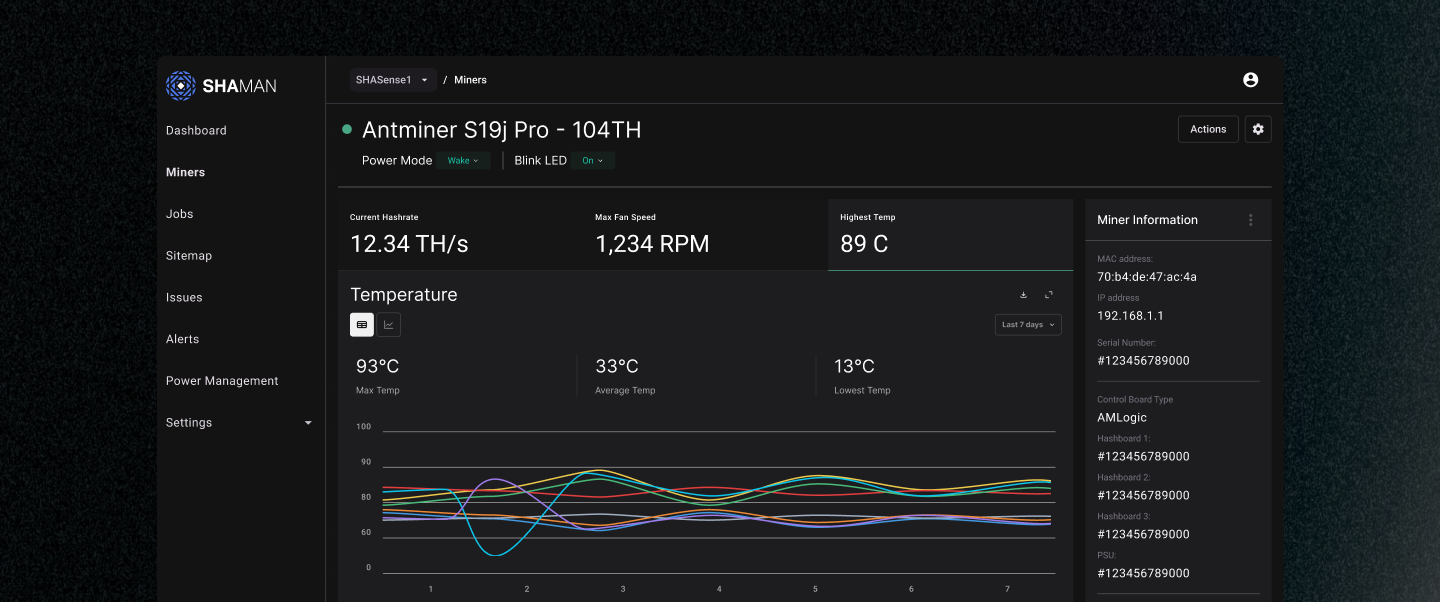
Task: Click day 1 on chart x-axis
Action: coord(431,589)
